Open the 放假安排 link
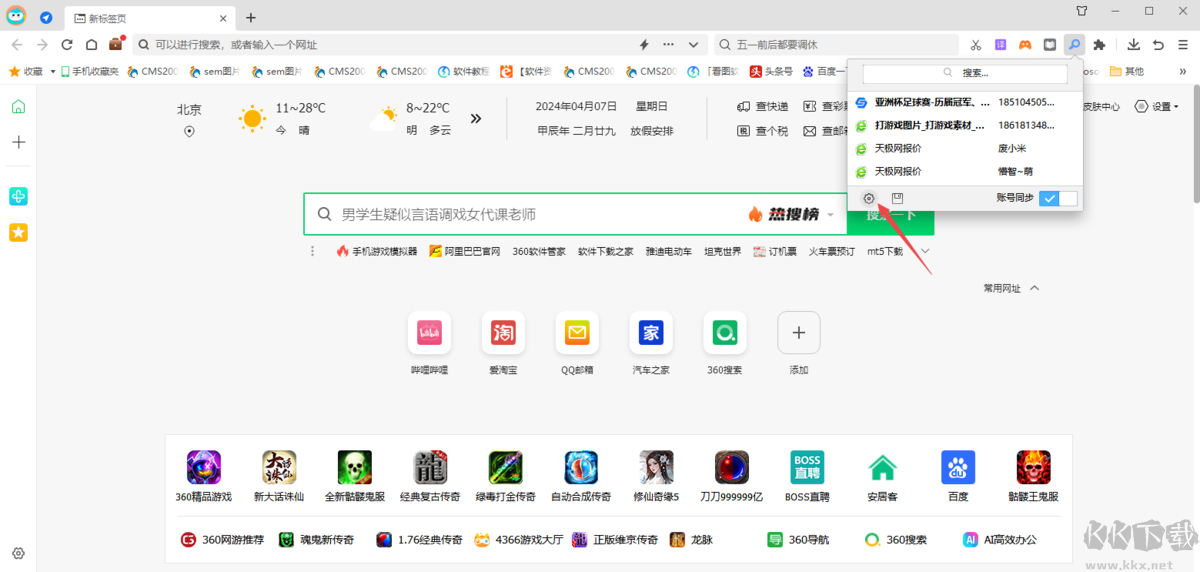Viewport: 1200px width, 572px height. point(652,131)
